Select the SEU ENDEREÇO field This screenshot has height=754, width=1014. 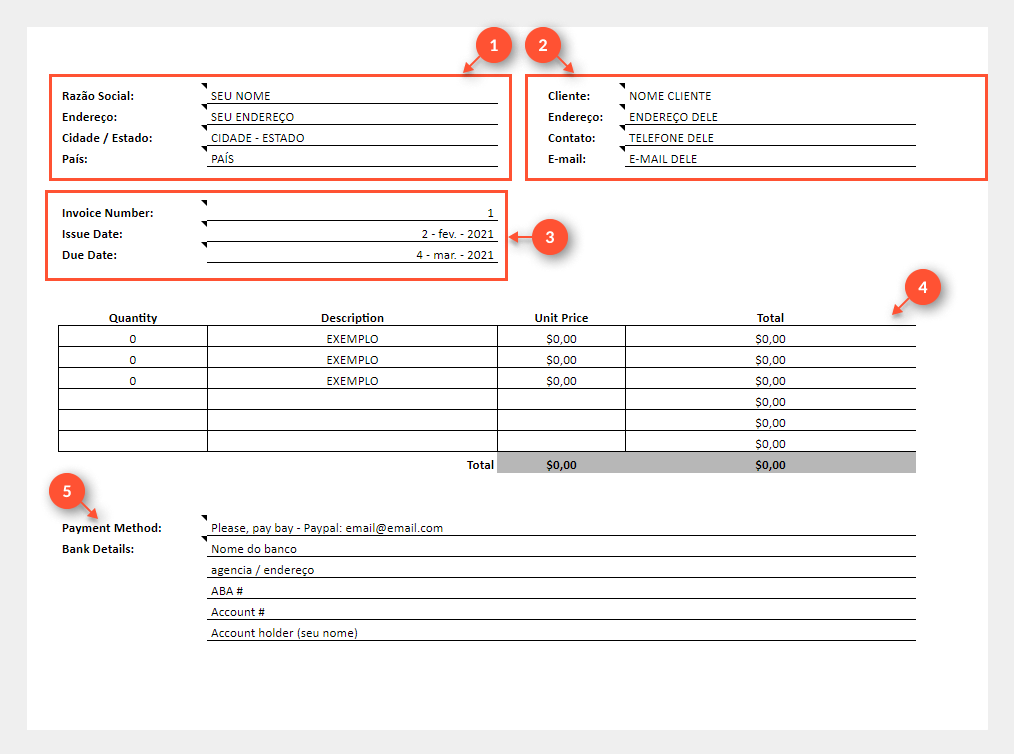(x=351, y=117)
